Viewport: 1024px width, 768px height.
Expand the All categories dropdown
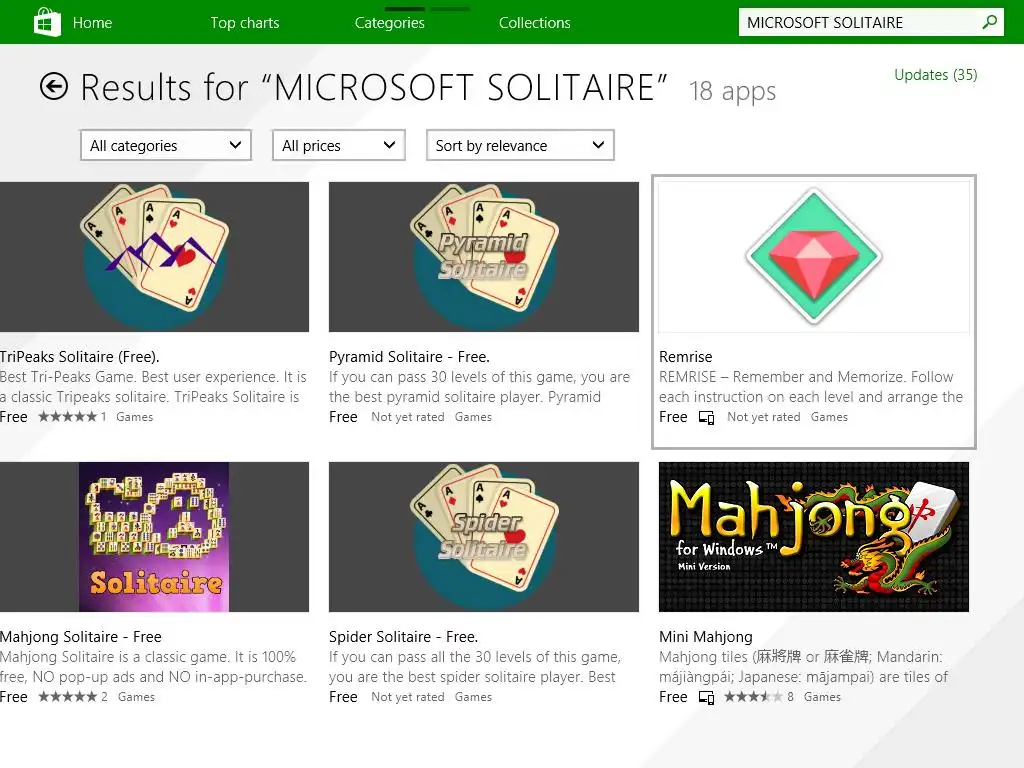click(x=166, y=145)
